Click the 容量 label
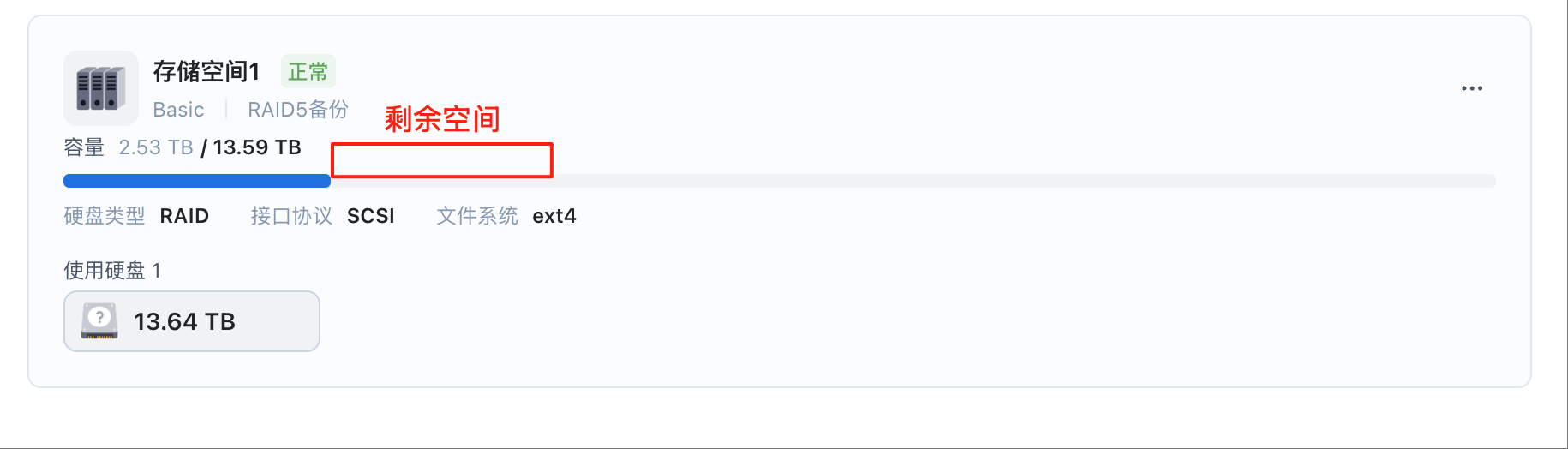1568x449 pixels. coord(84,147)
